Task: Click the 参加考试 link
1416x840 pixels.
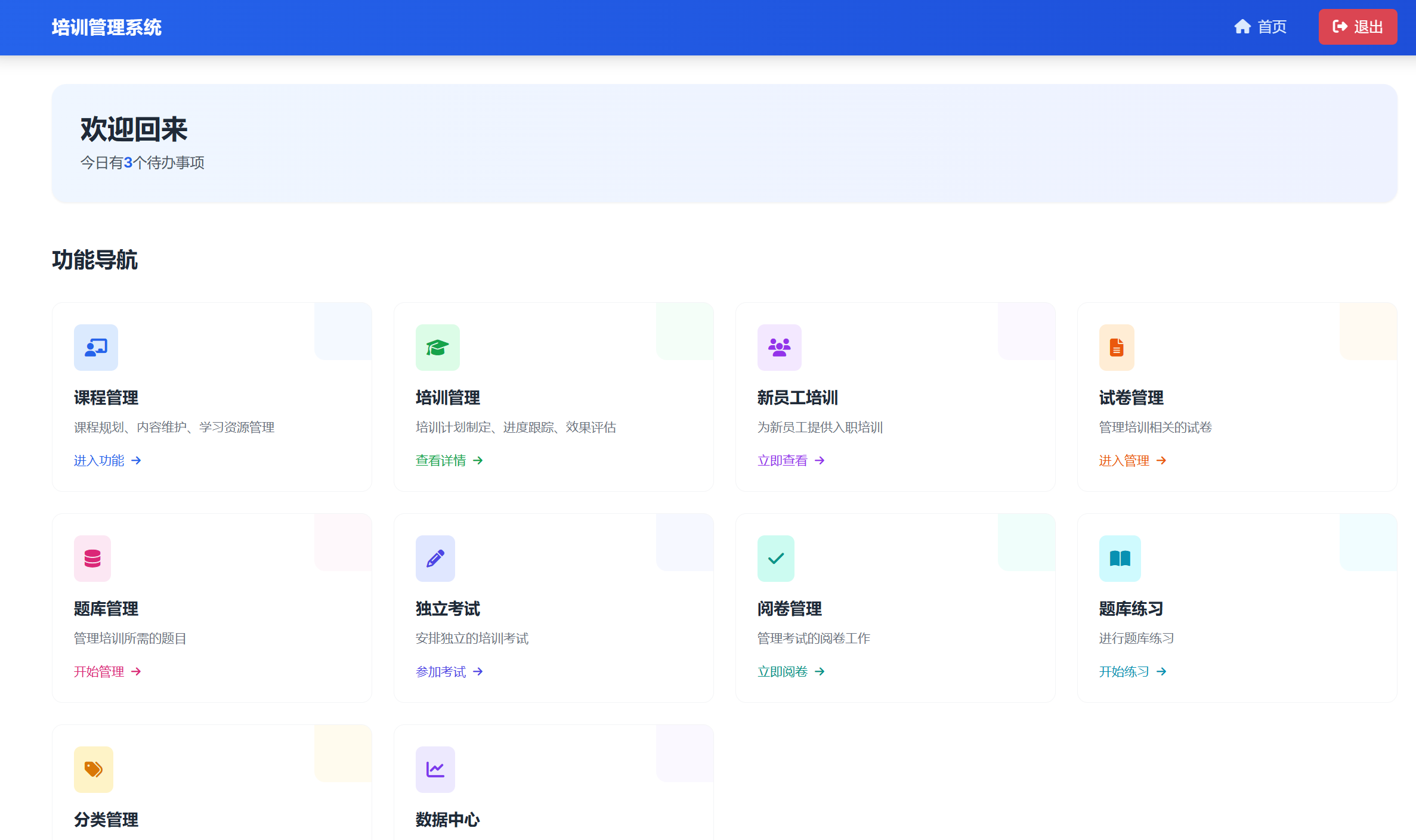Action: pos(449,672)
